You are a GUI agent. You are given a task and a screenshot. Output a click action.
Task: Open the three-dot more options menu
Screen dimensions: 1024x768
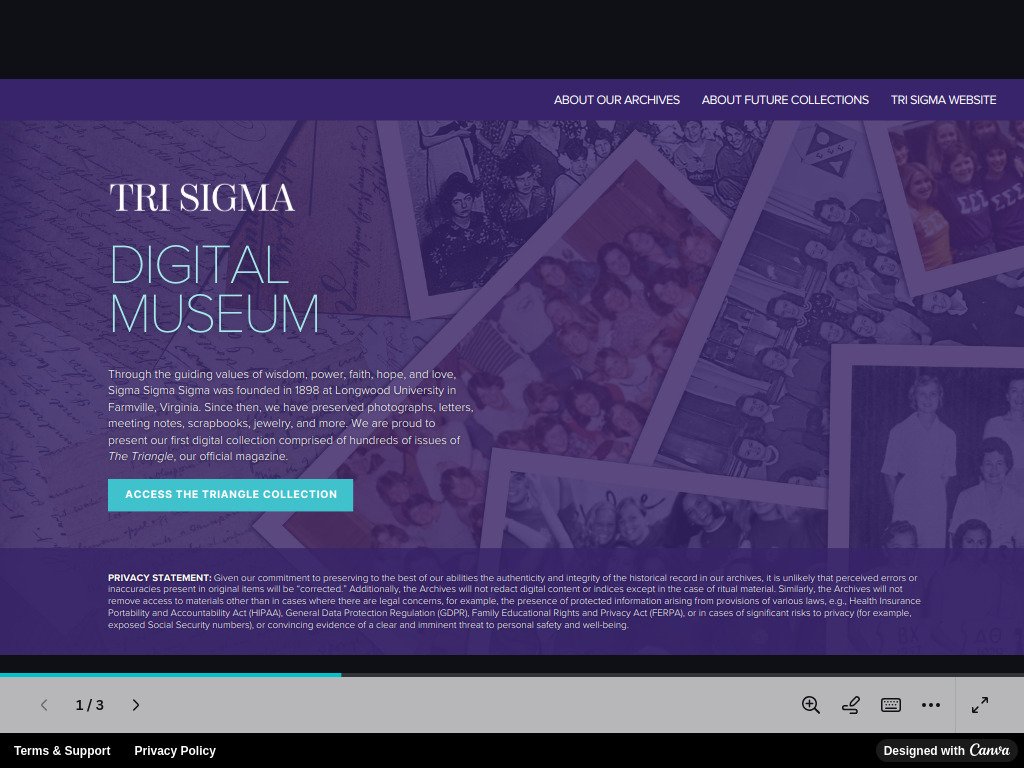[x=931, y=705]
